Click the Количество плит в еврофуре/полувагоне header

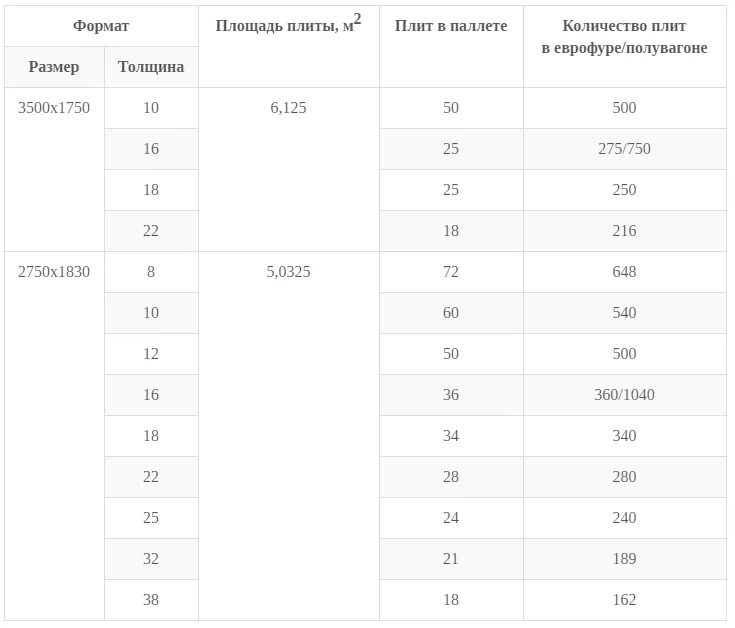(624, 46)
